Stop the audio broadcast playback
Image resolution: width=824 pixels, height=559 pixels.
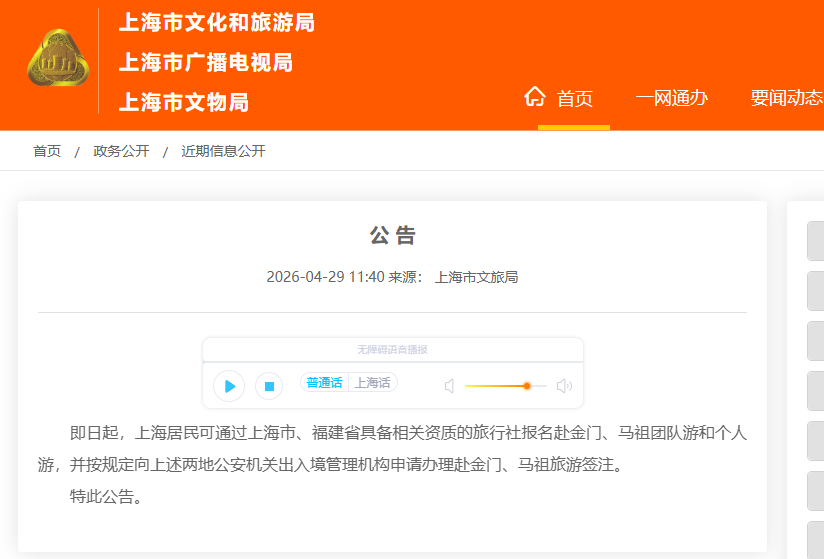click(268, 386)
